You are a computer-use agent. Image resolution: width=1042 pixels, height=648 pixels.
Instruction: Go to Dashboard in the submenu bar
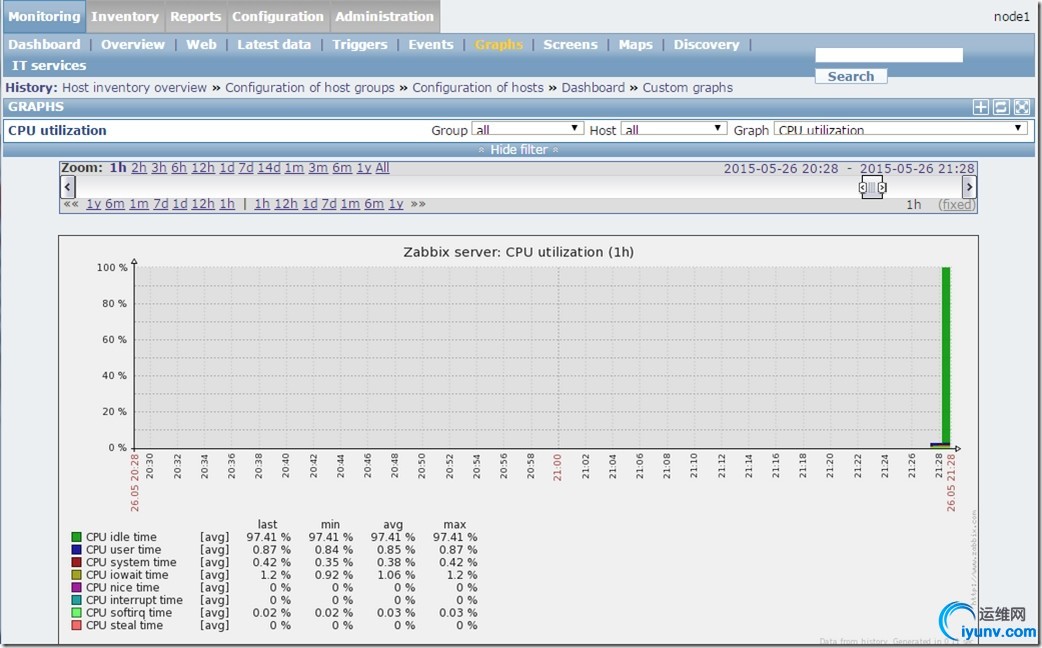[x=44, y=45]
